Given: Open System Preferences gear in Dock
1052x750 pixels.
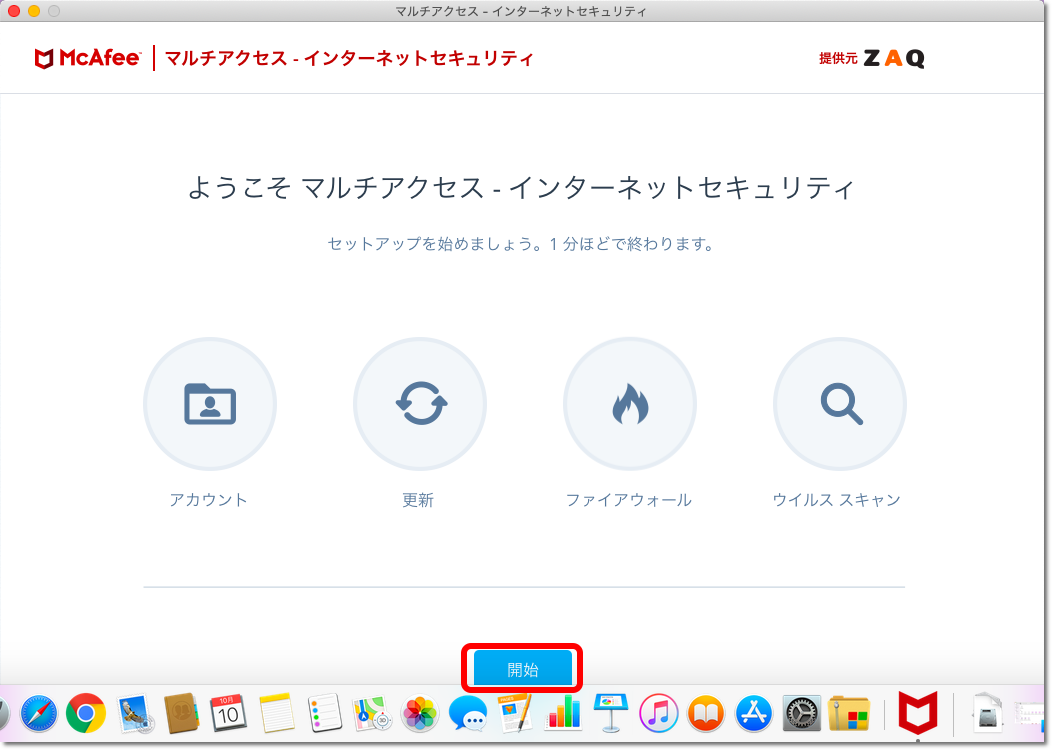Looking at the screenshot, I should coord(802,713).
